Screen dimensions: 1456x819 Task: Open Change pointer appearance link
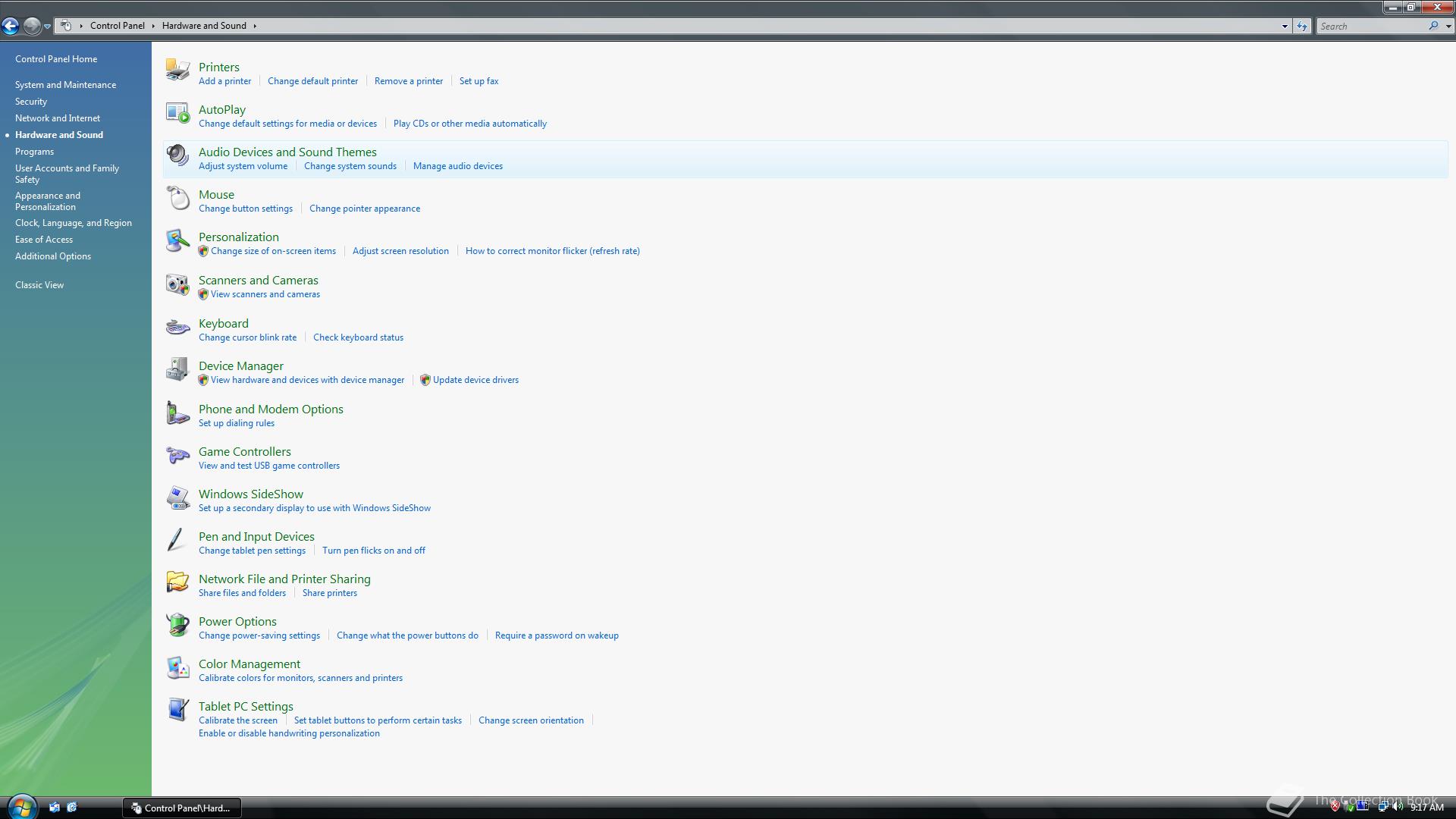coord(365,209)
